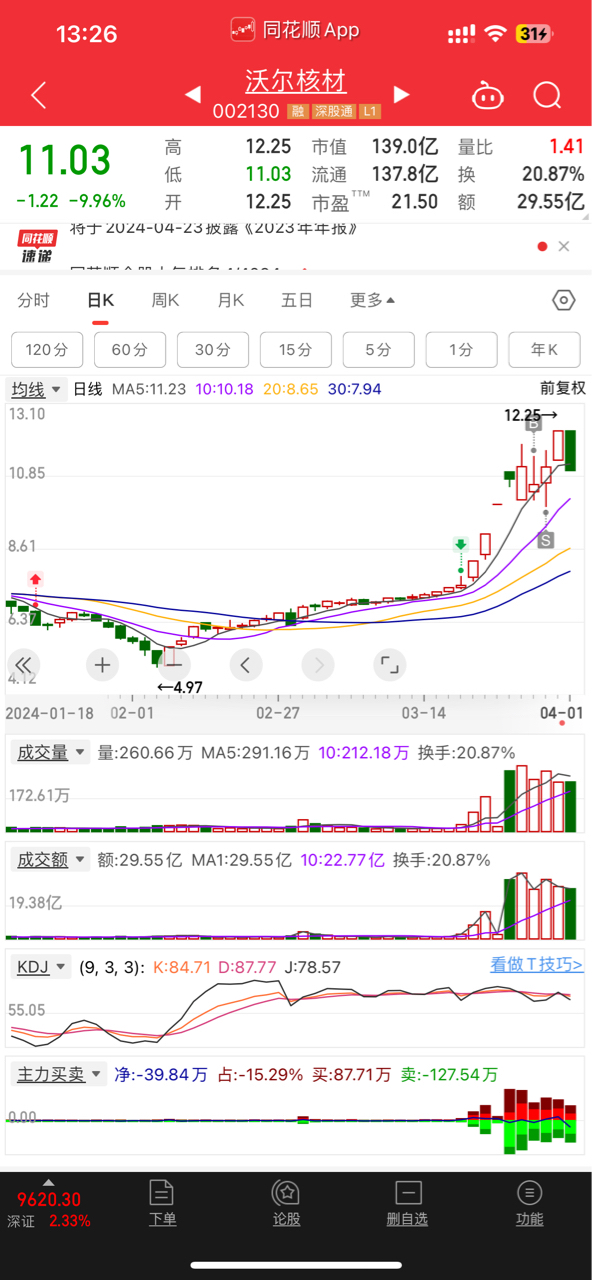Tap the stock name 沃尔核材
This screenshot has width=592, height=1280.
297,82
